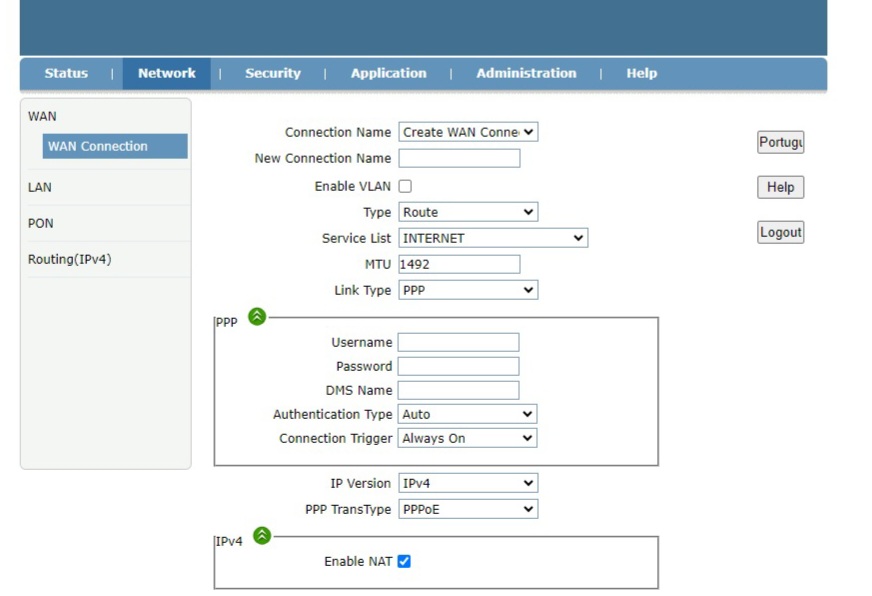Viewport: 872px width, 596px height.
Task: Open the Type dropdown showing Route
Action: coord(468,212)
